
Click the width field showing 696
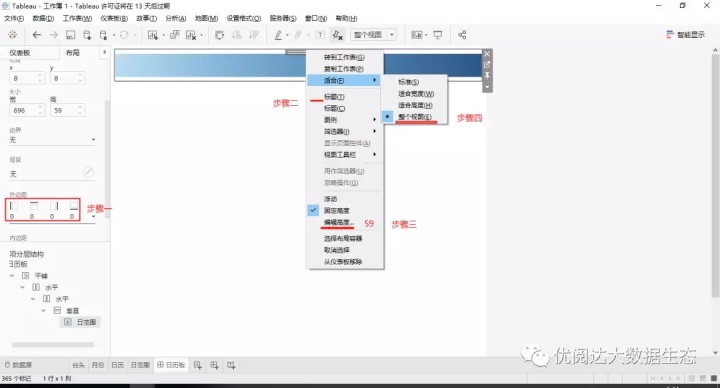(27, 111)
